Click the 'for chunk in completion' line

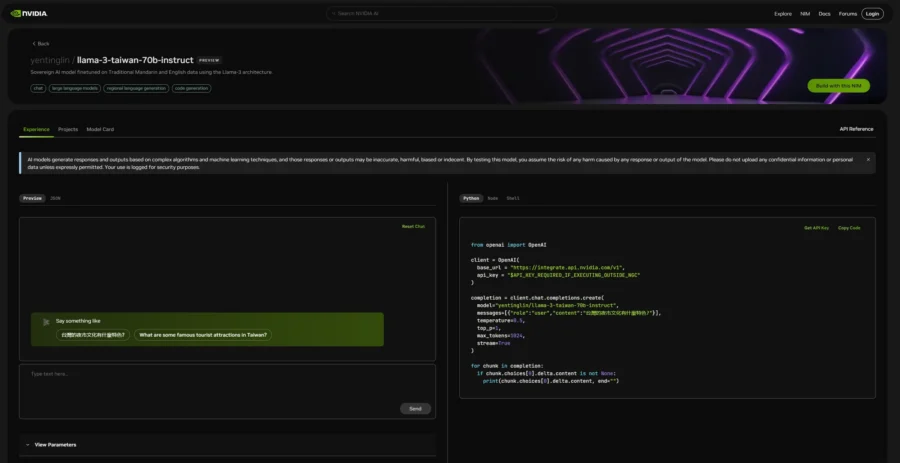[x=507, y=366]
